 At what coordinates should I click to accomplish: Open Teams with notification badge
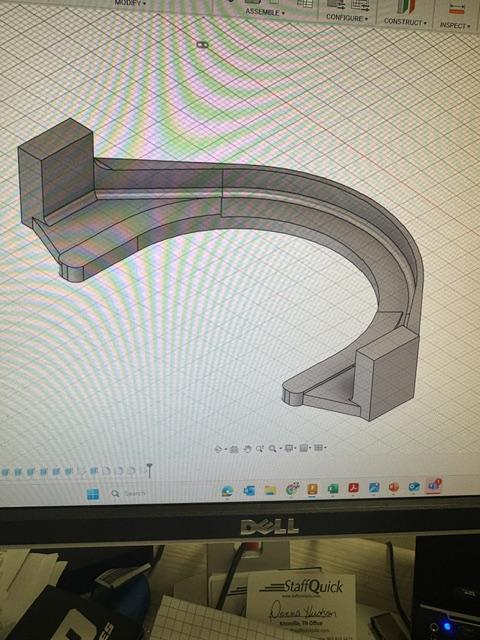[x=433, y=486]
